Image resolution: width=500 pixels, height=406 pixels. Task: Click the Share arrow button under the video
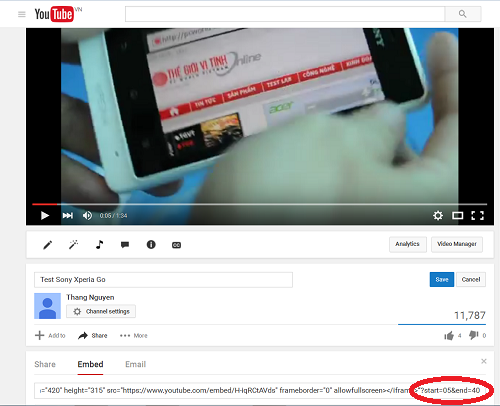click(x=93, y=335)
